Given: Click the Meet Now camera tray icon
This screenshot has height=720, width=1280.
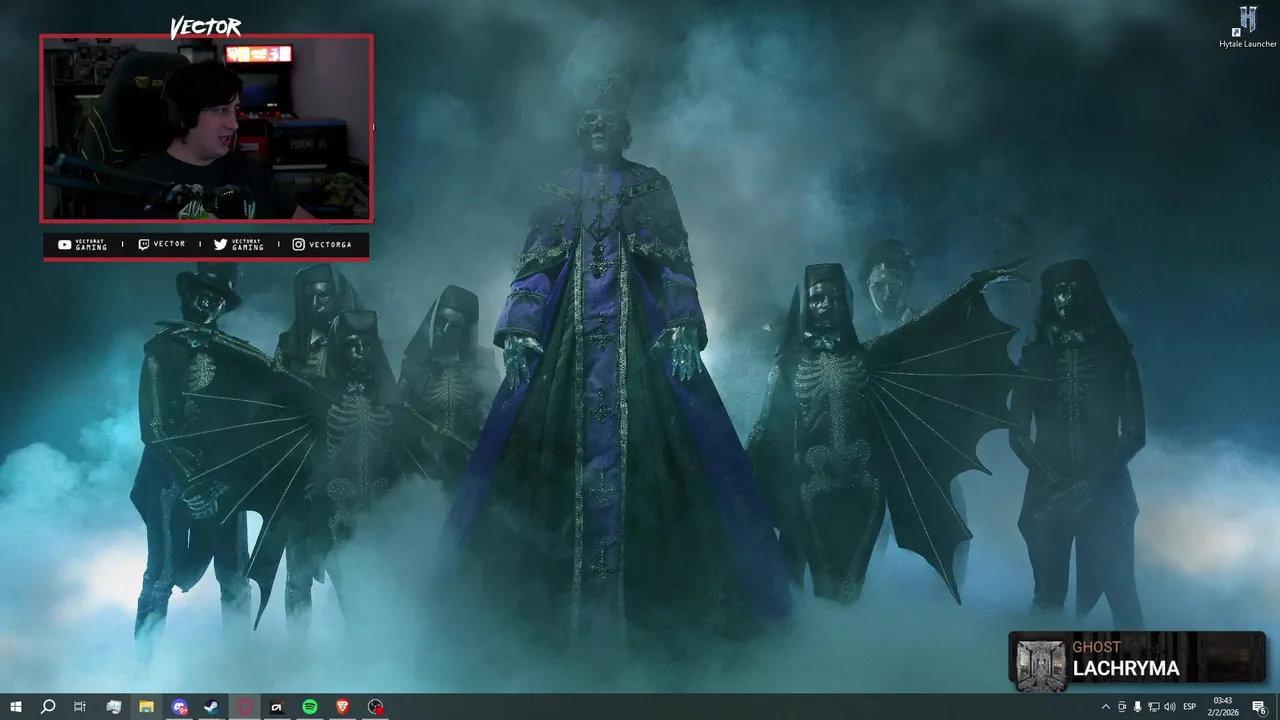Looking at the screenshot, I should [x=1121, y=707].
